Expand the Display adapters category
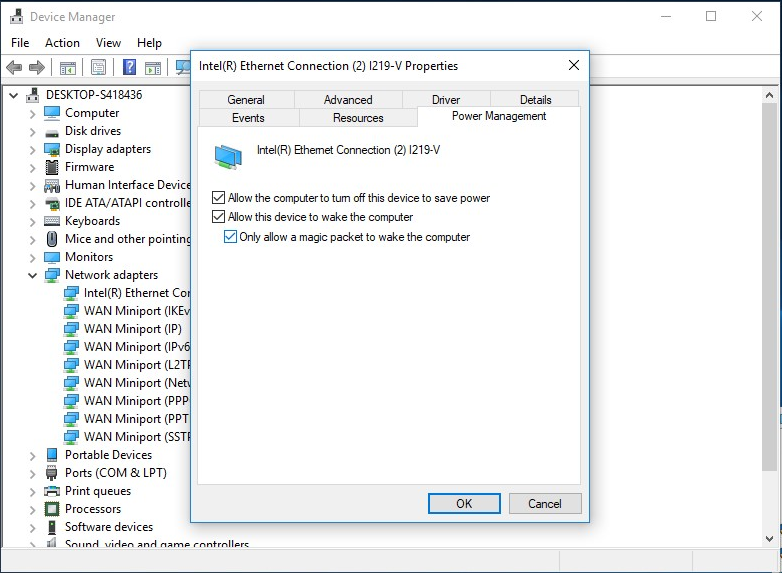The height and width of the screenshot is (573, 782). tap(32, 150)
